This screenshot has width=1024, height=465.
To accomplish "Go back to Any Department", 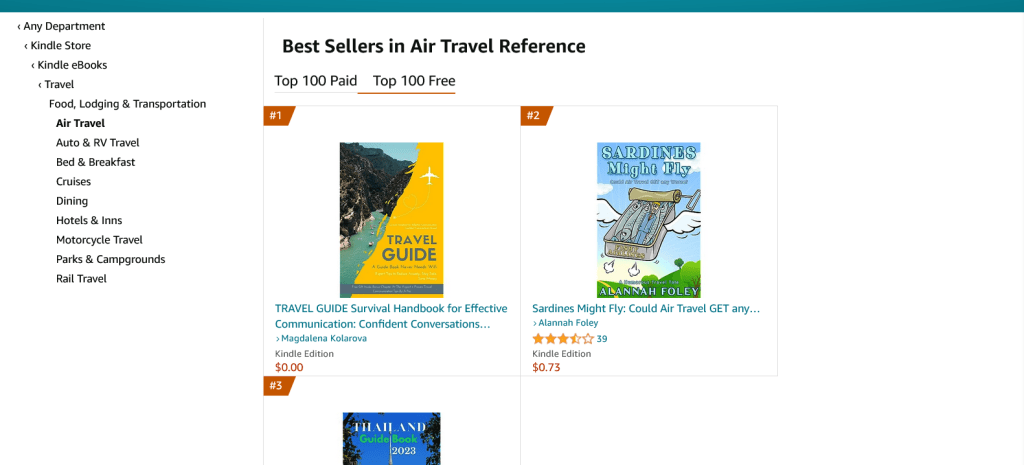I will pos(64,26).
